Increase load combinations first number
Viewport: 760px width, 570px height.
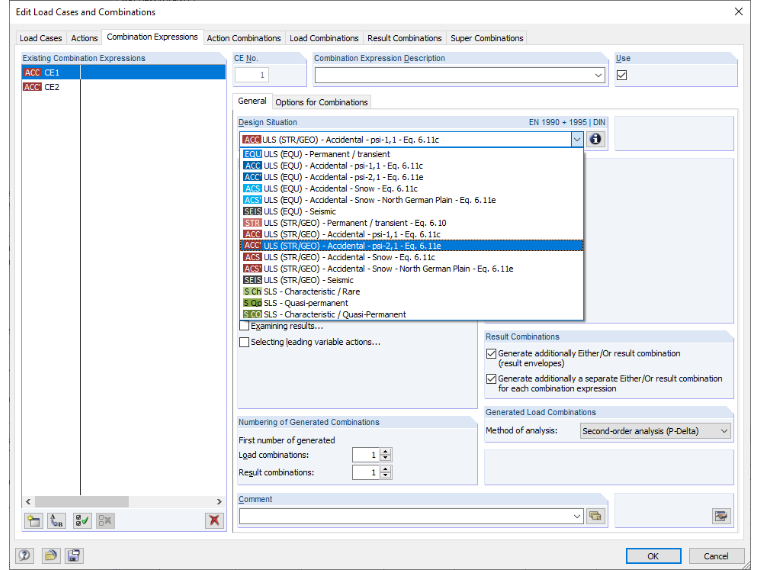(385, 452)
